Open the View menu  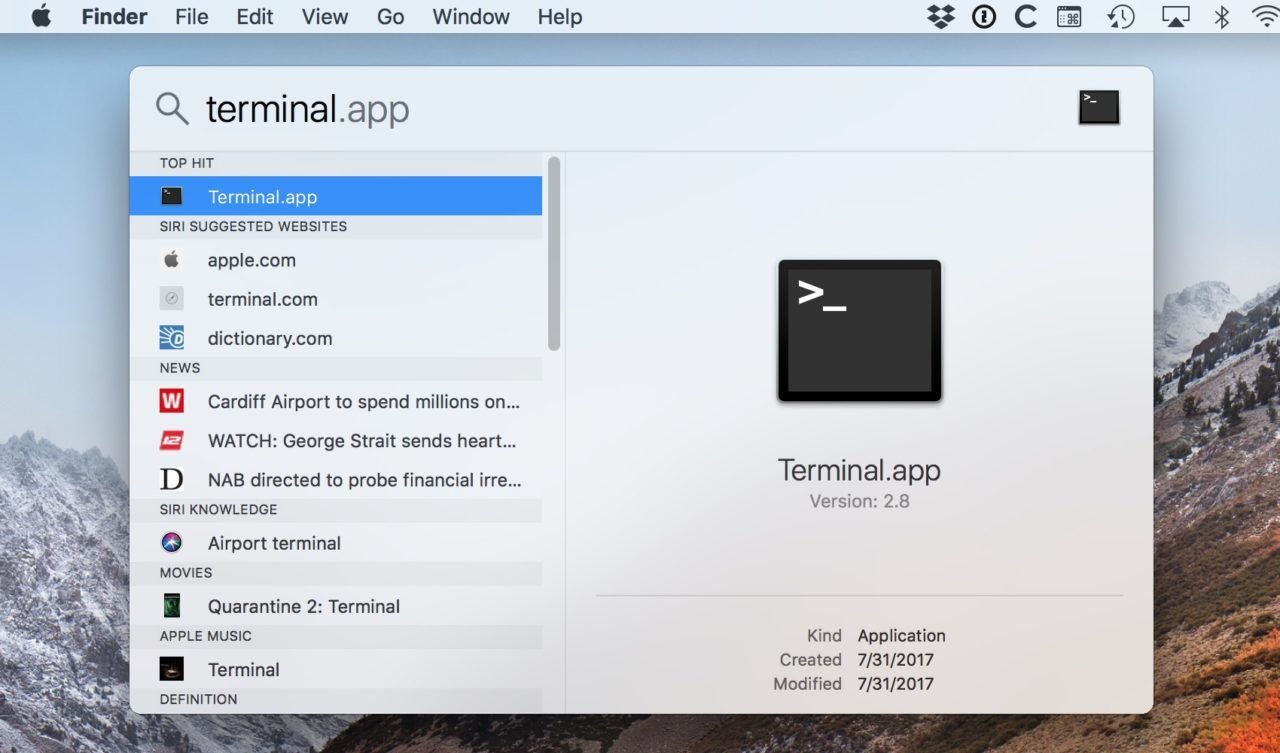(x=325, y=17)
